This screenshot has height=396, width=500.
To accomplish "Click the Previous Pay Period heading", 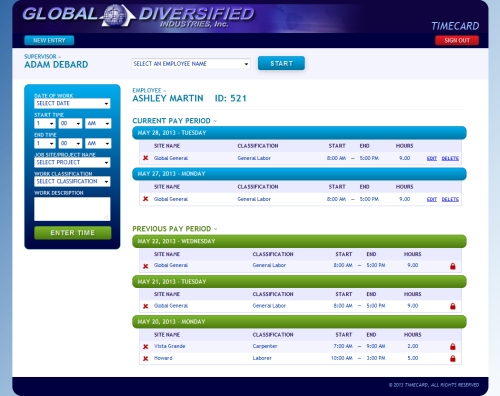I will click(172, 229).
